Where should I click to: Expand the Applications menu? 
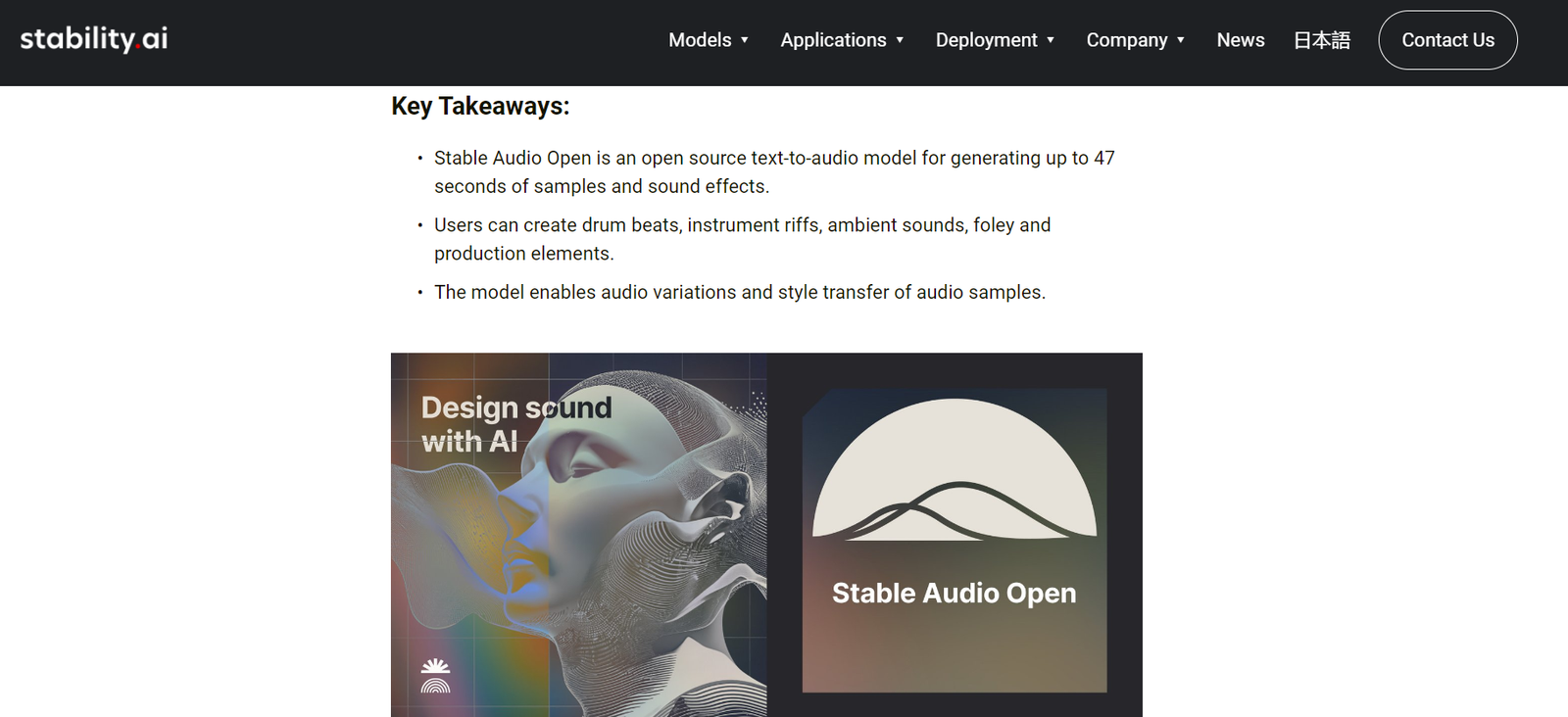click(842, 40)
